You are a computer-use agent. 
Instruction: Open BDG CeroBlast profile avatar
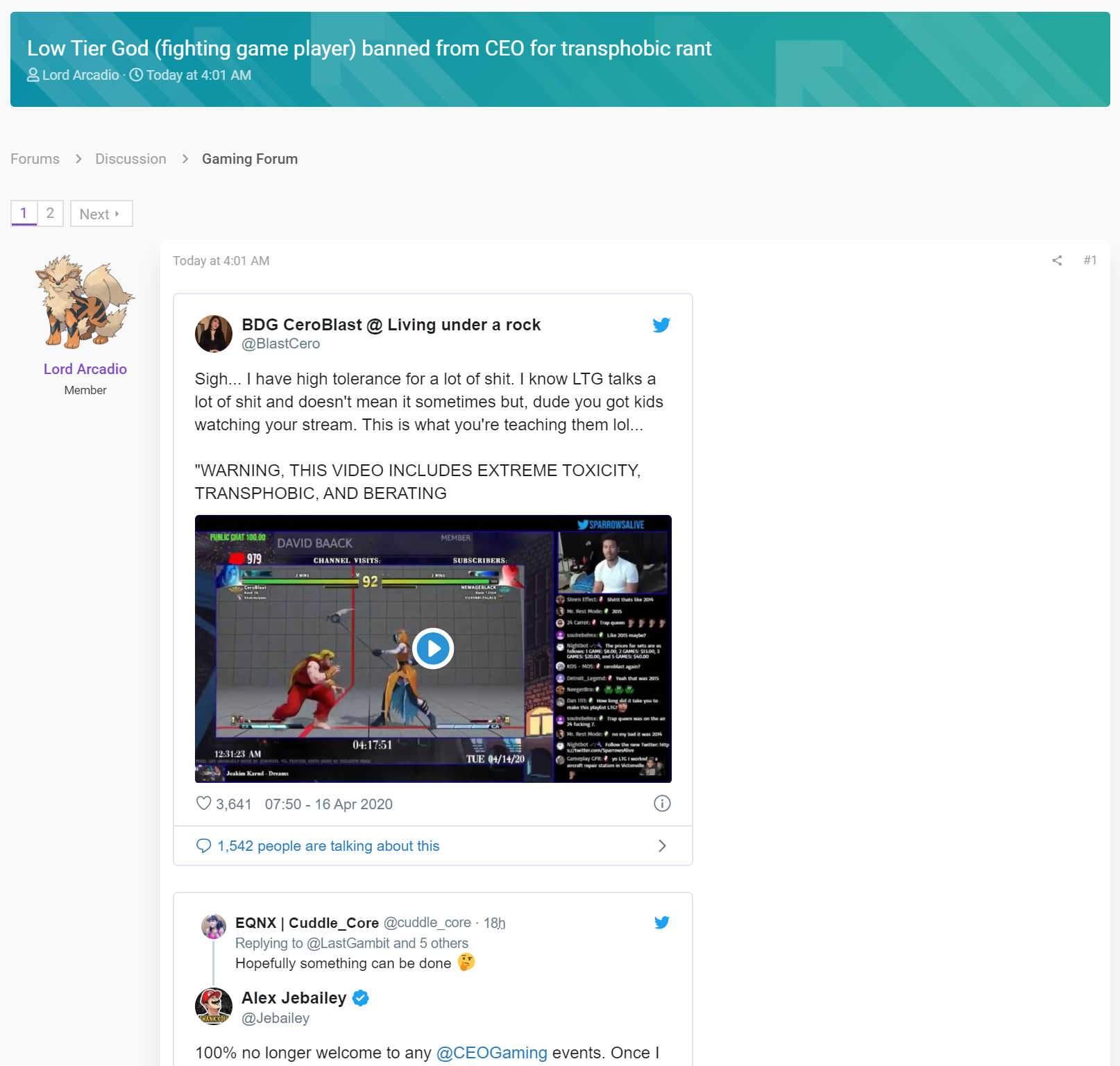click(214, 333)
